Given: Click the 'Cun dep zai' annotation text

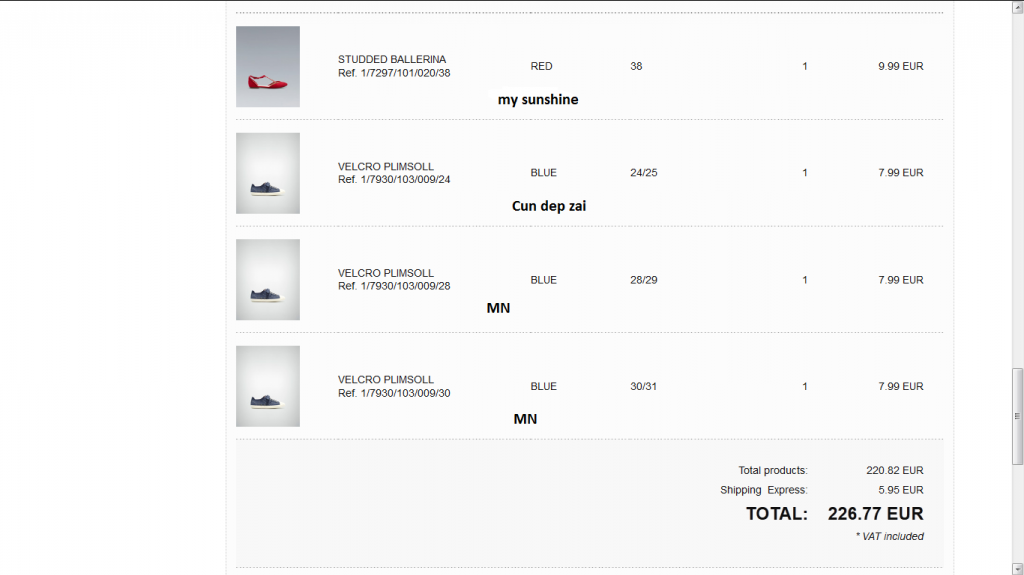Looking at the screenshot, I should [x=549, y=206].
